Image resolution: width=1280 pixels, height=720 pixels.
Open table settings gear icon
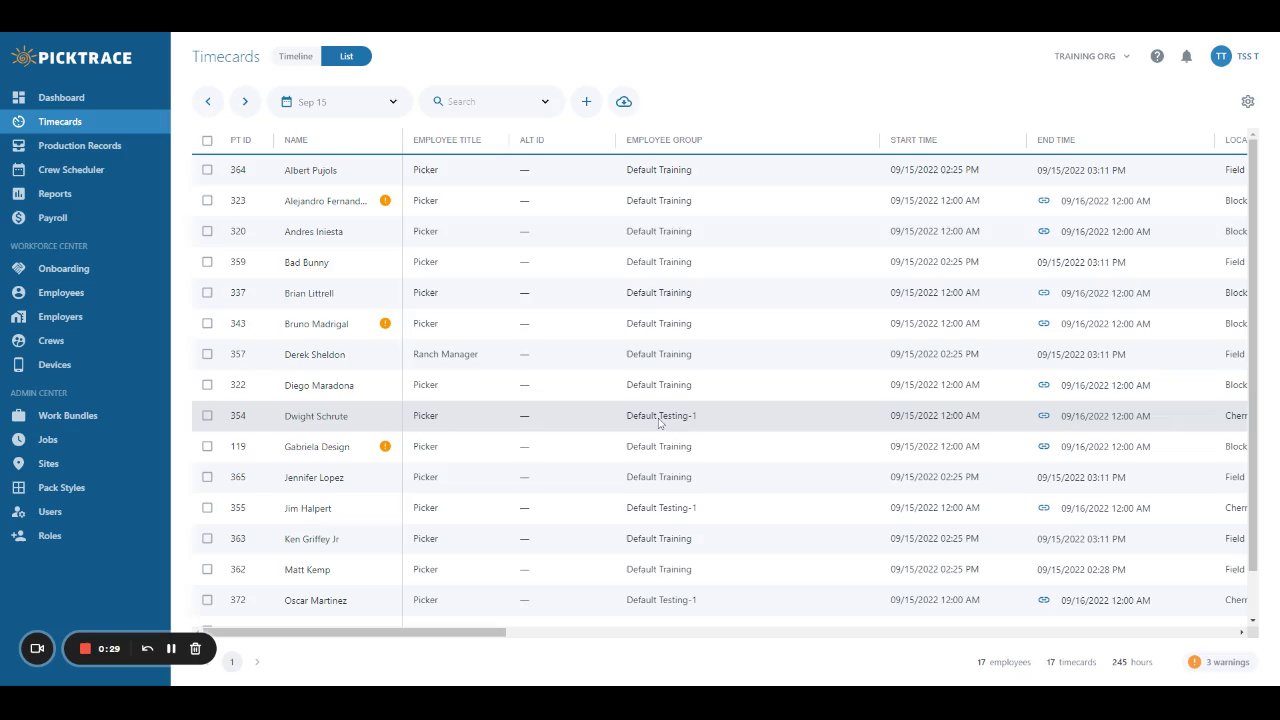(1248, 101)
